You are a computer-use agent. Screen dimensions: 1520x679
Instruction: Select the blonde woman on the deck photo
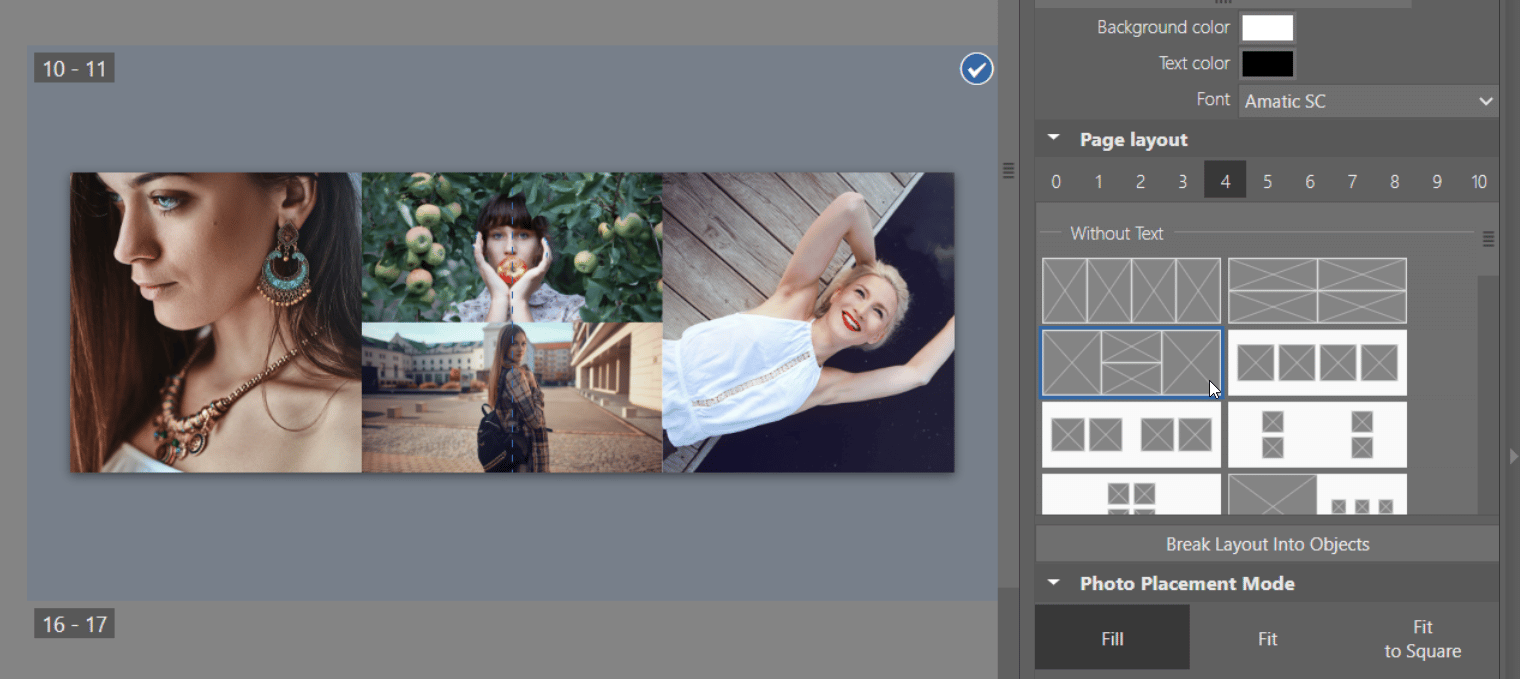pos(808,322)
